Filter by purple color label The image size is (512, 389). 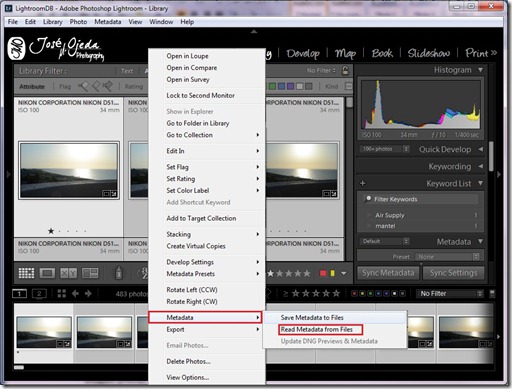point(291,86)
